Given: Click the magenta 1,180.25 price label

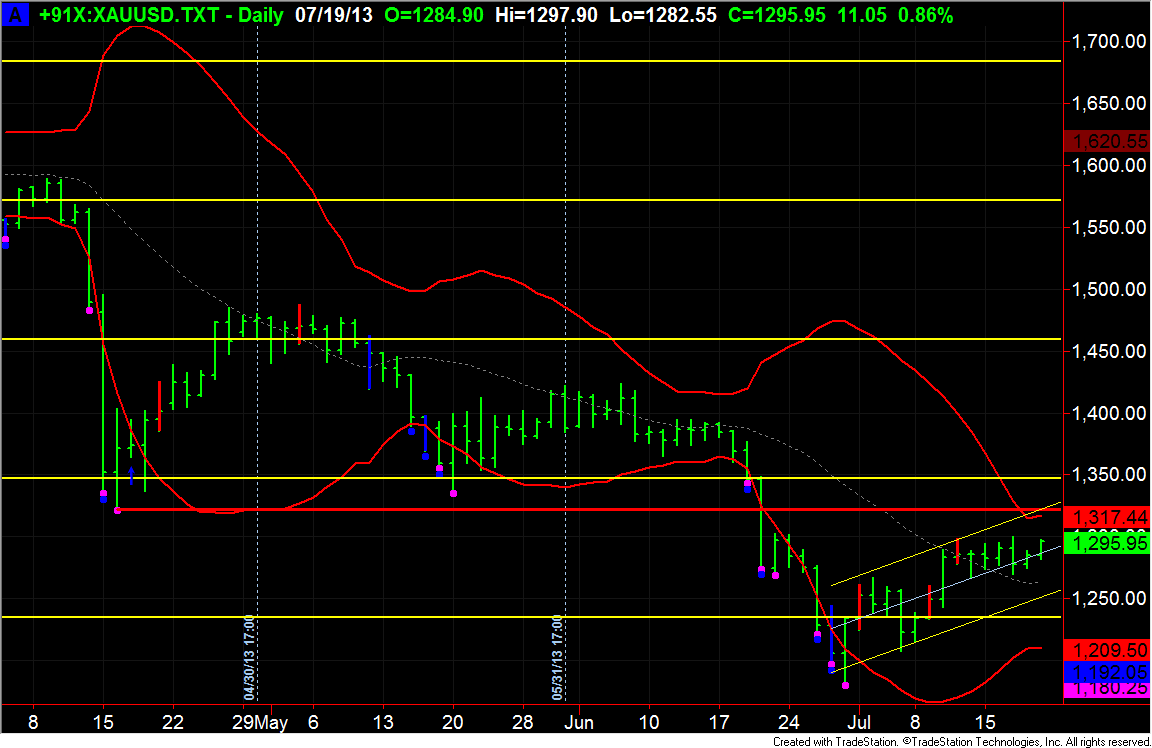Looking at the screenshot, I should (x=1105, y=689).
